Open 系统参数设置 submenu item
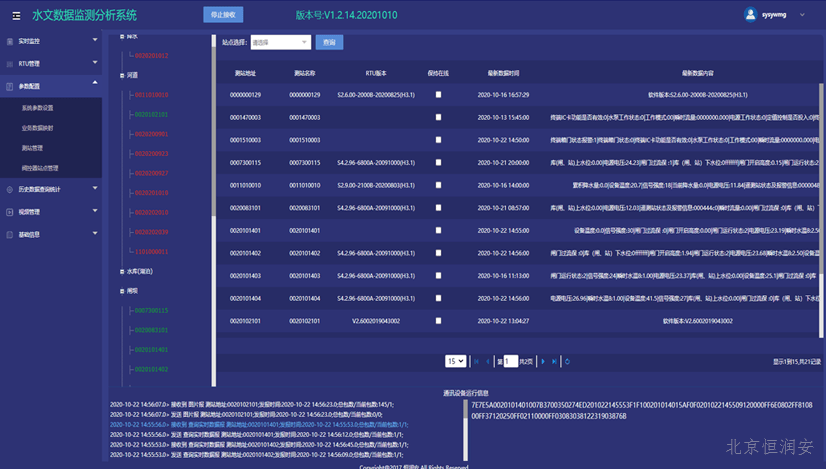This screenshot has height=469, width=826. coord(37,108)
